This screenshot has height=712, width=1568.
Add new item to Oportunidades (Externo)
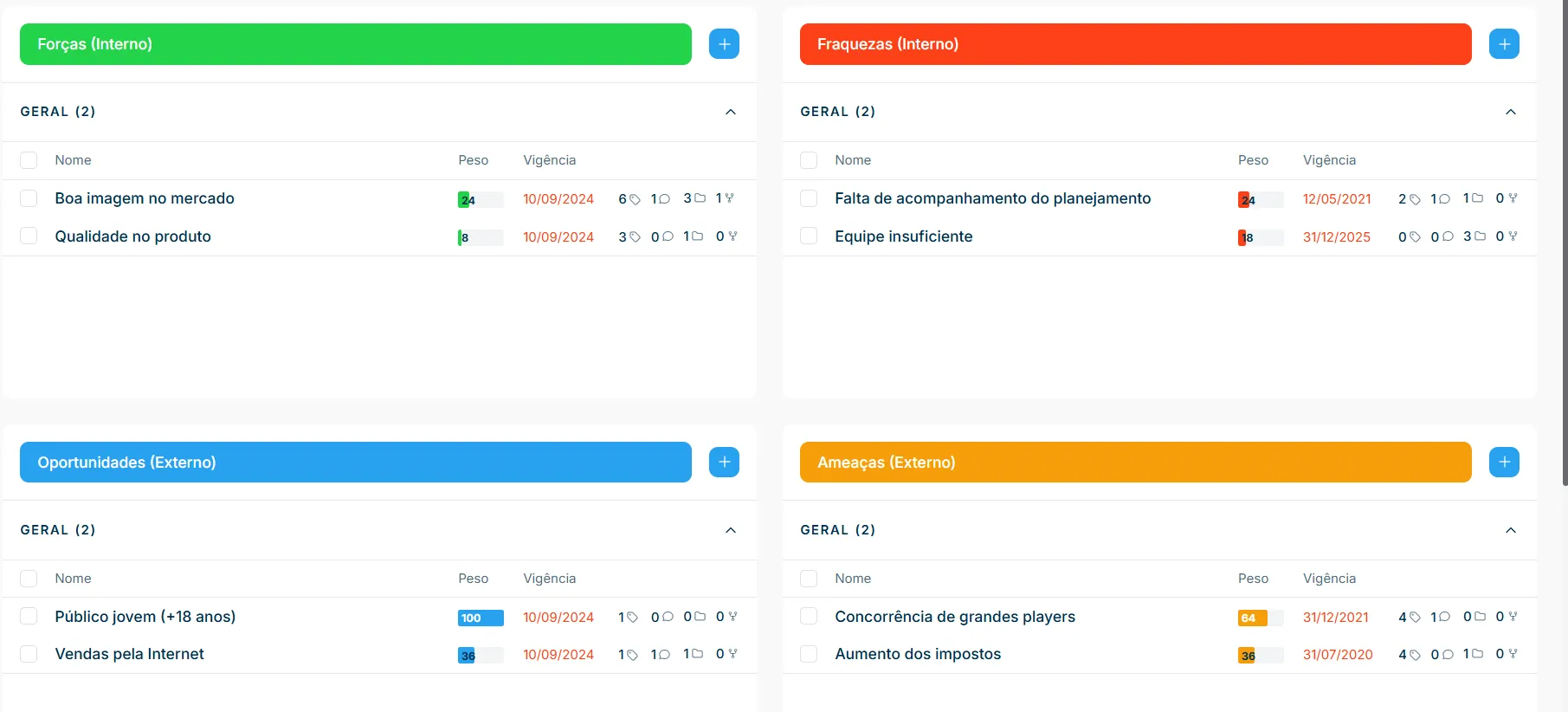tap(724, 463)
